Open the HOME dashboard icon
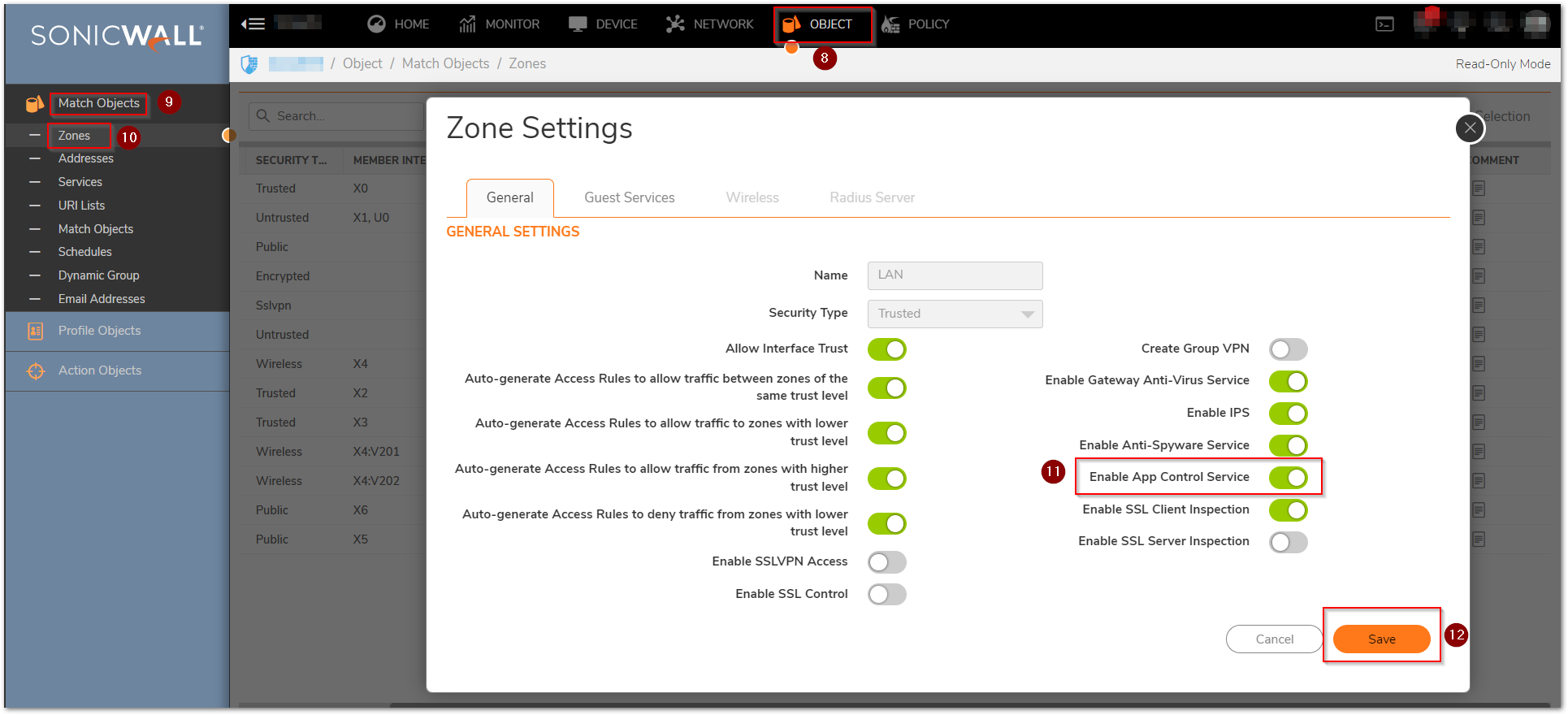This screenshot has height=715, width=1568. tap(376, 24)
